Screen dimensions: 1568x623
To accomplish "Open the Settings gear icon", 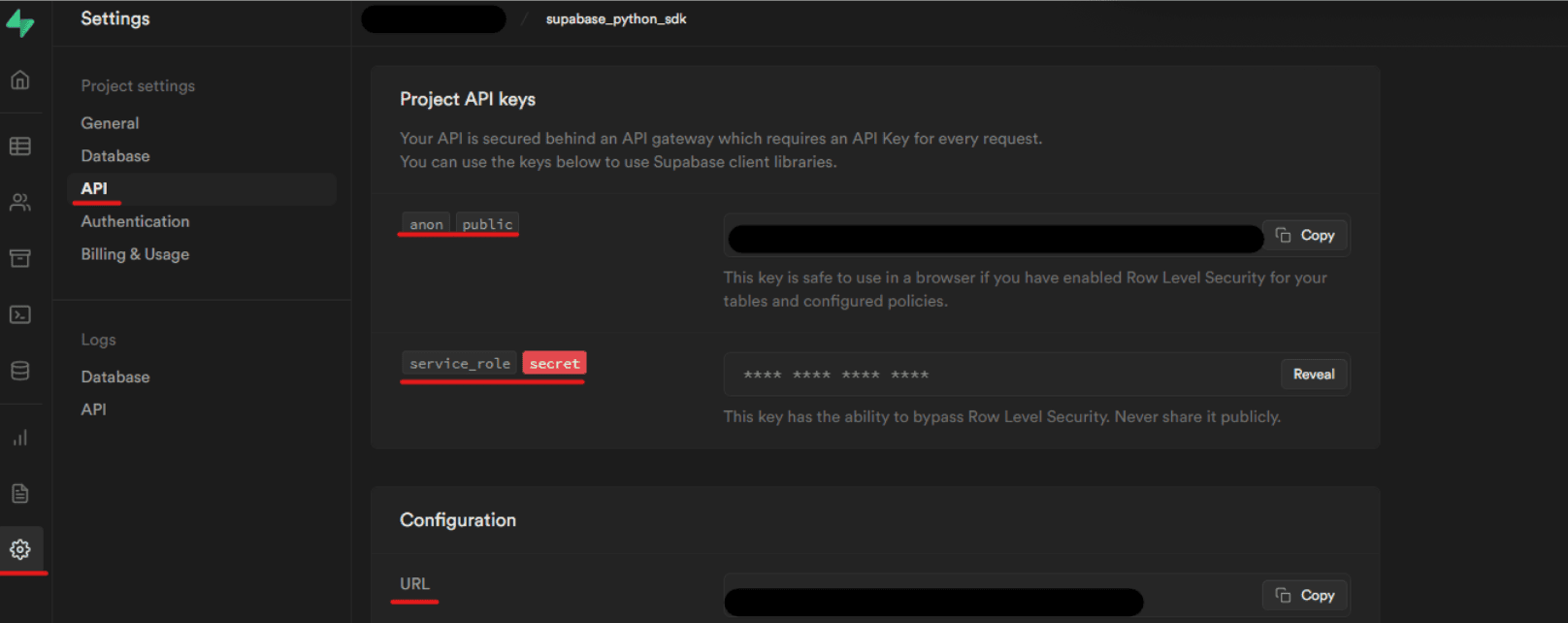I will 19,550.
